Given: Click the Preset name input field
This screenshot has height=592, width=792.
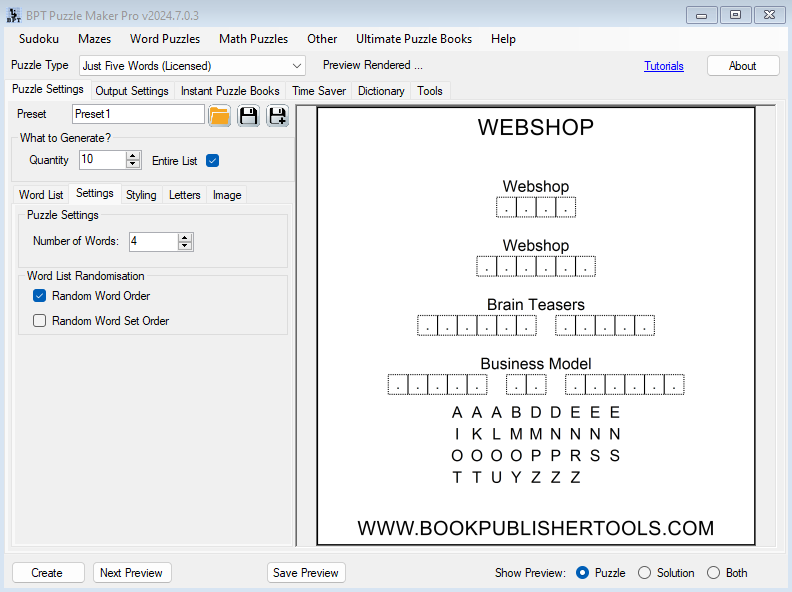Looking at the screenshot, I should (138, 114).
